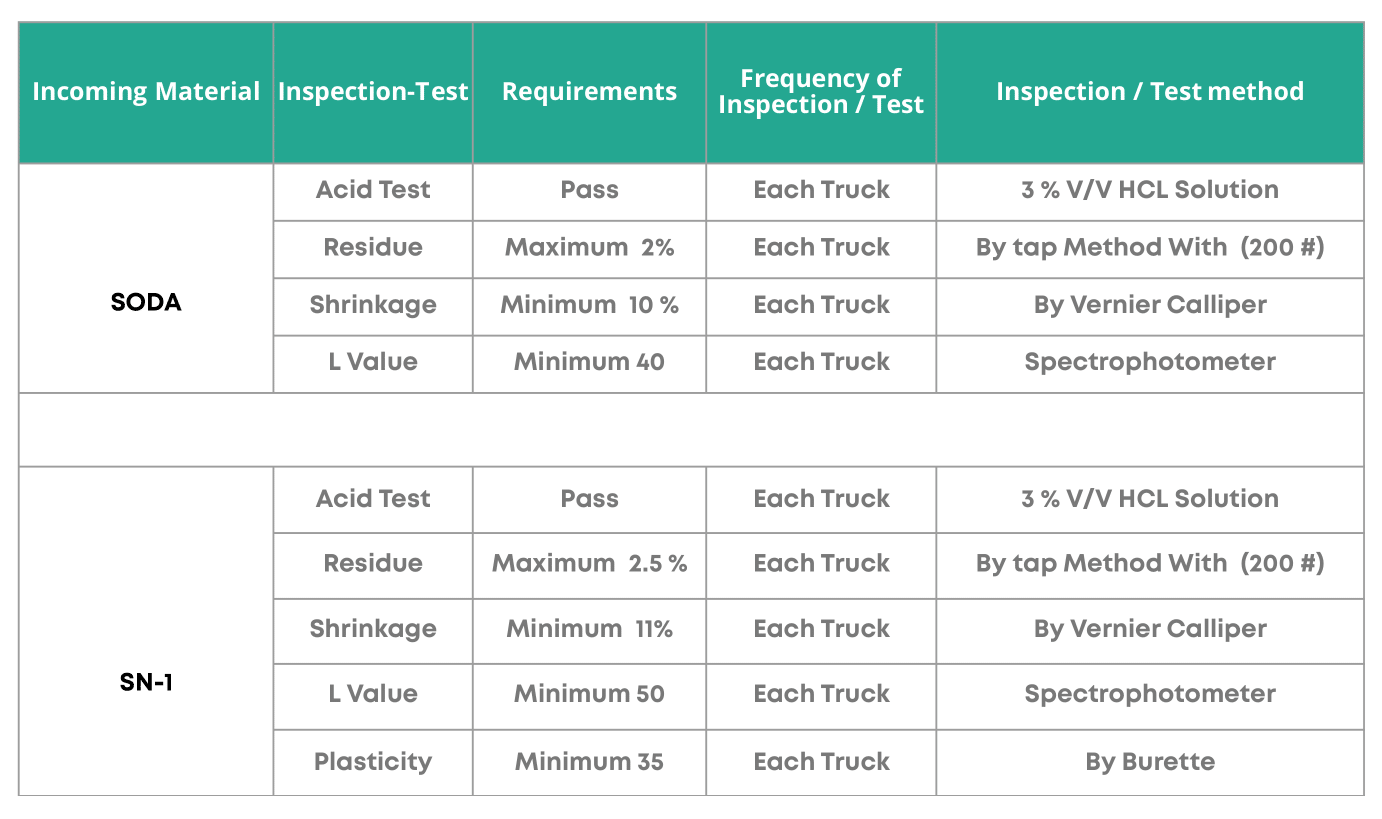1382x819 pixels.
Task: Select the Each Truck cell in Plasticity row
Action: click(821, 762)
